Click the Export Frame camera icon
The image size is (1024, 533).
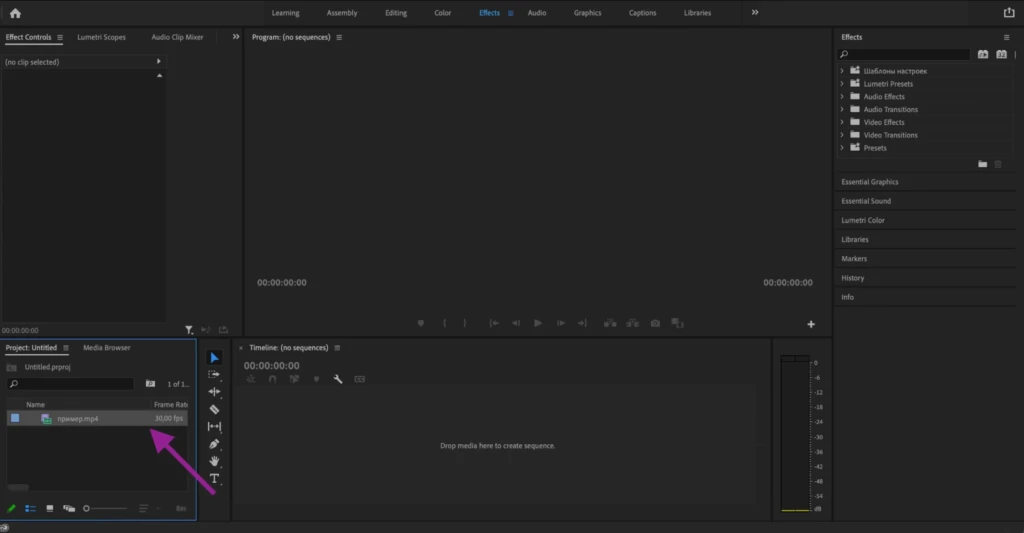(x=655, y=323)
